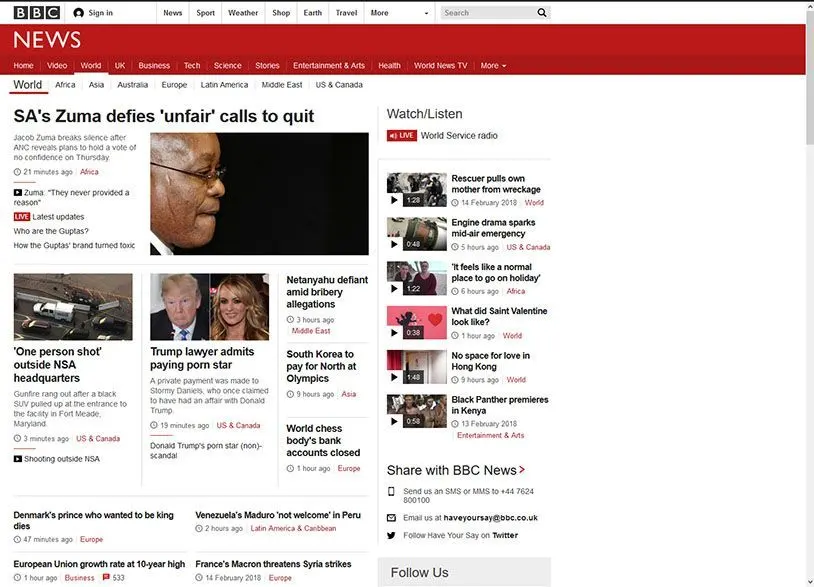The height and width of the screenshot is (587, 814).
Task: Click the comments icon showing 533
Action: pos(106,577)
